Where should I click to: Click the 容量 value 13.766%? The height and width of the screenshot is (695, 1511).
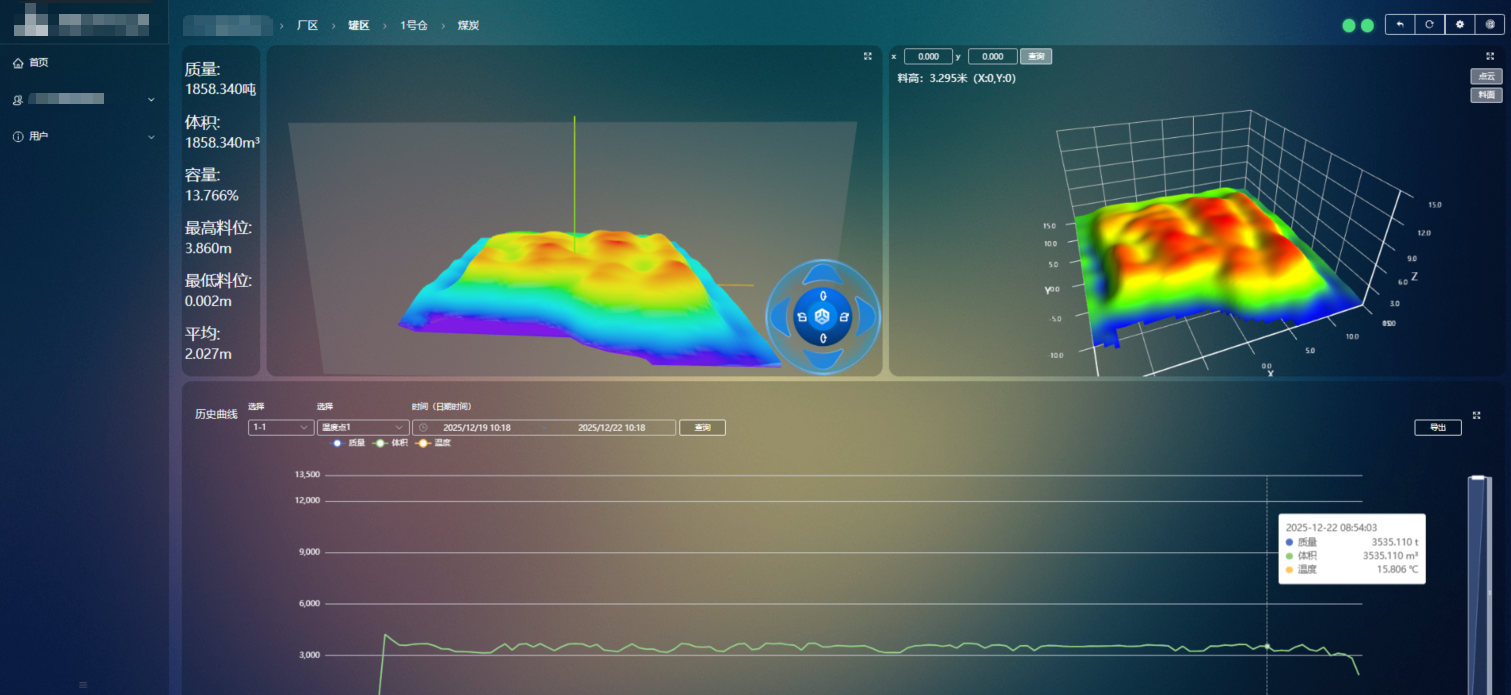212,195
